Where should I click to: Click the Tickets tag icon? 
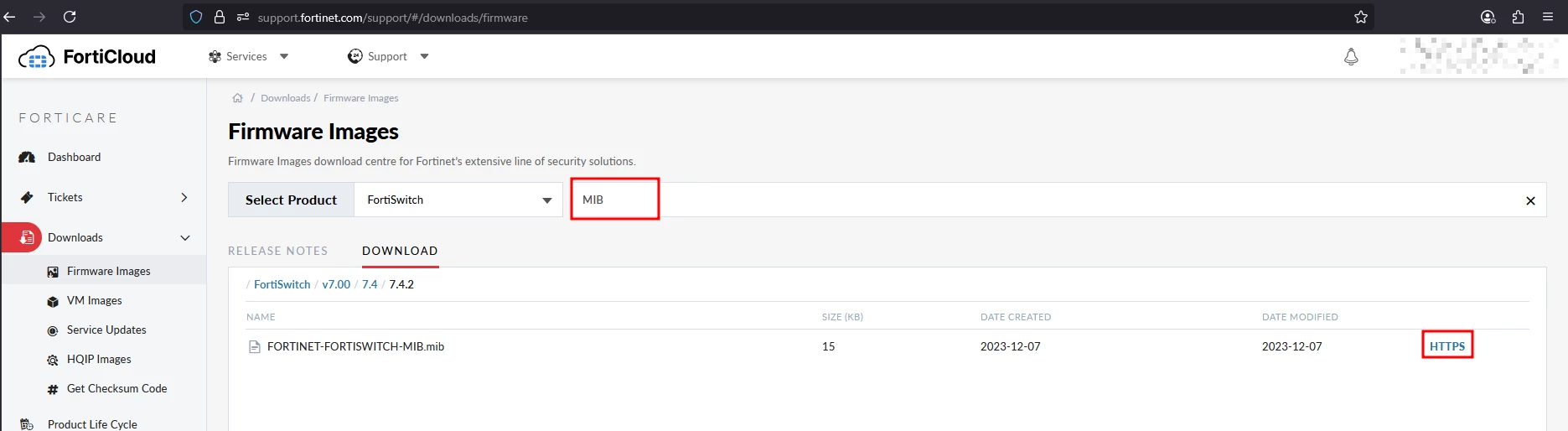click(28, 197)
